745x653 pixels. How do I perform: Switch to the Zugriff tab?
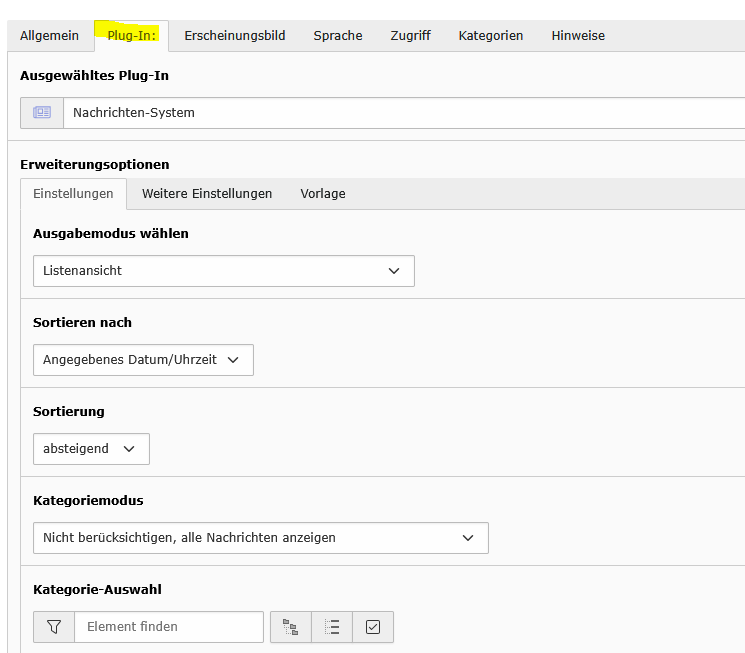point(410,36)
